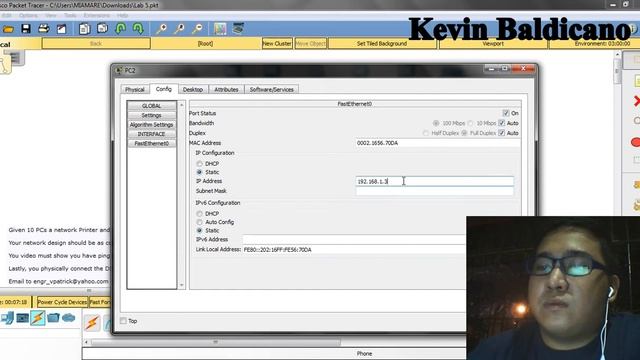Click the INTERFACE section button
Image resolution: width=640 pixels, height=360 pixels.
click(x=151, y=134)
